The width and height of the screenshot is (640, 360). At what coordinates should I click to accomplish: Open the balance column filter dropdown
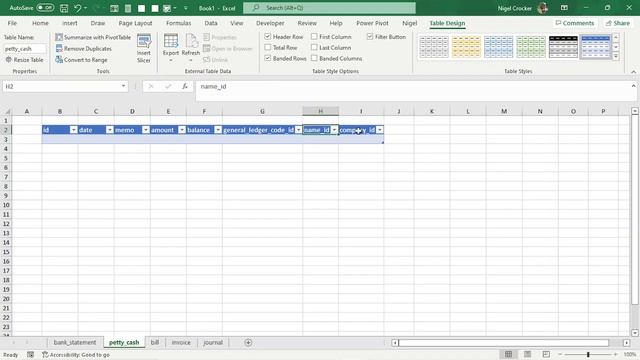[218, 130]
